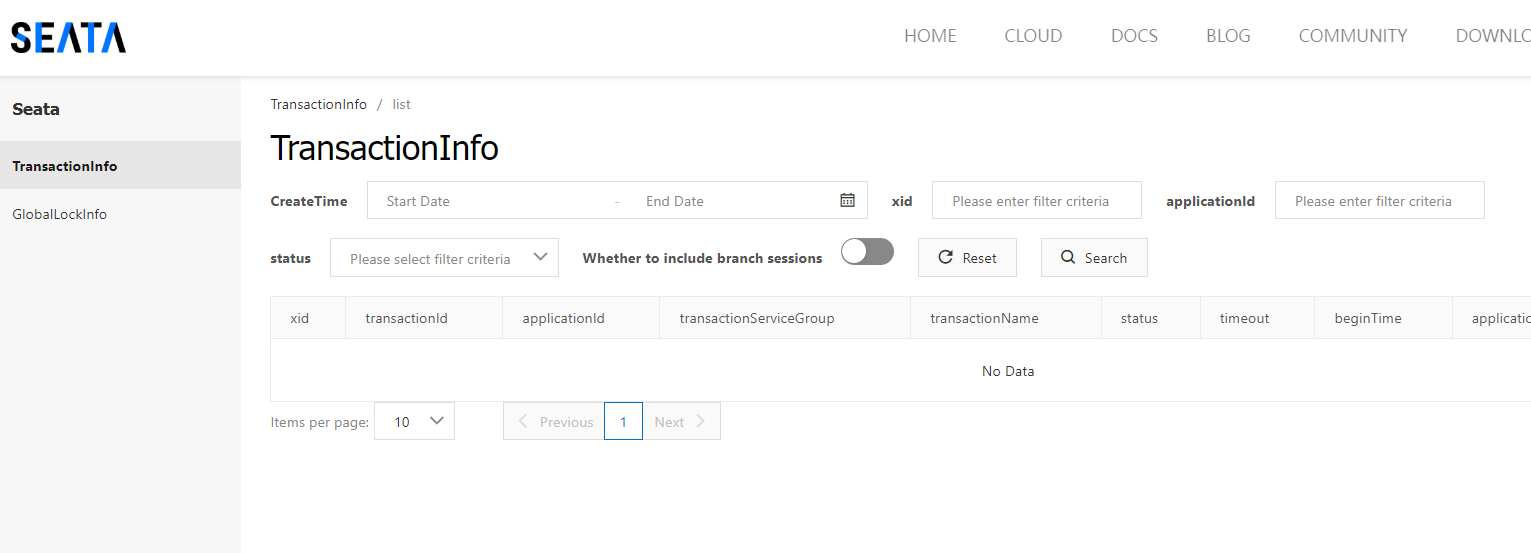1531x553 pixels.
Task: Open the calendar date picker icon
Action: click(847, 200)
